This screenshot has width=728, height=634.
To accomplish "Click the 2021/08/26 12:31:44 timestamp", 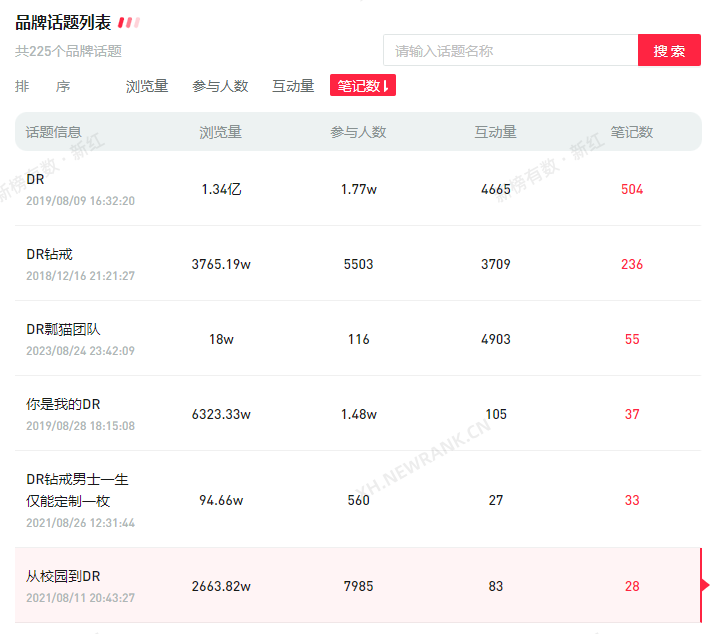I will click(80, 523).
